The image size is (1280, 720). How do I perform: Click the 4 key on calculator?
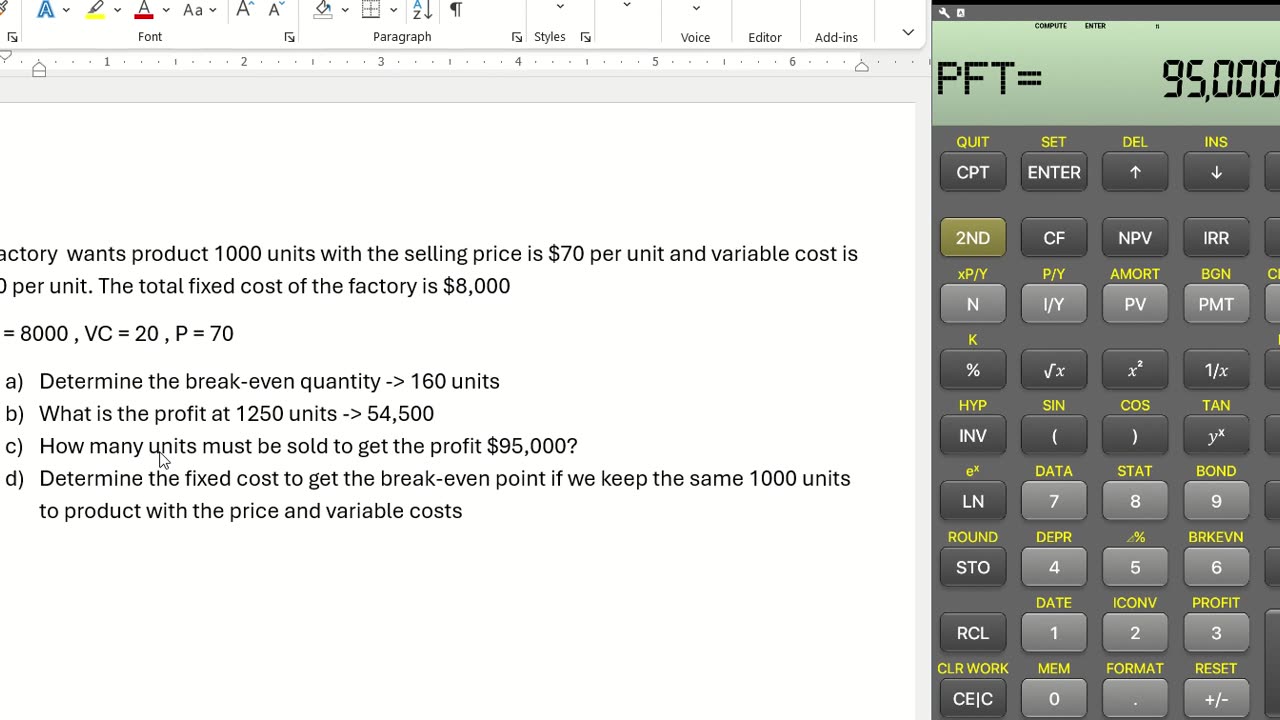(x=1054, y=567)
